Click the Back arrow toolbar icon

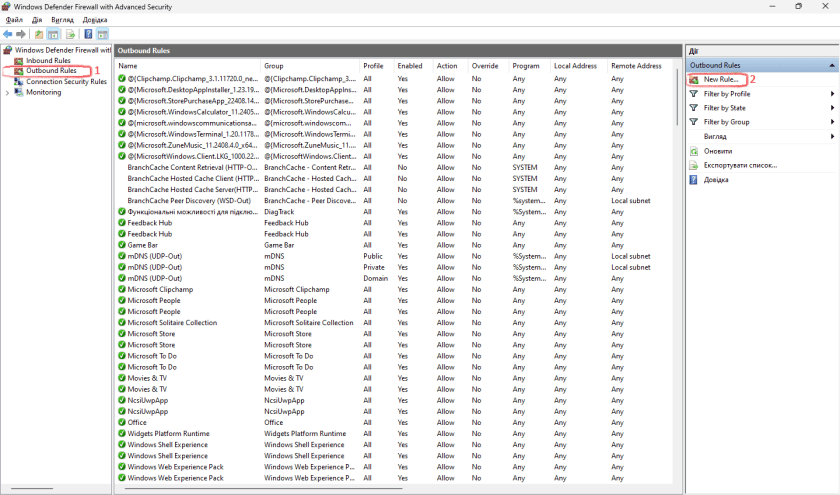8,34
